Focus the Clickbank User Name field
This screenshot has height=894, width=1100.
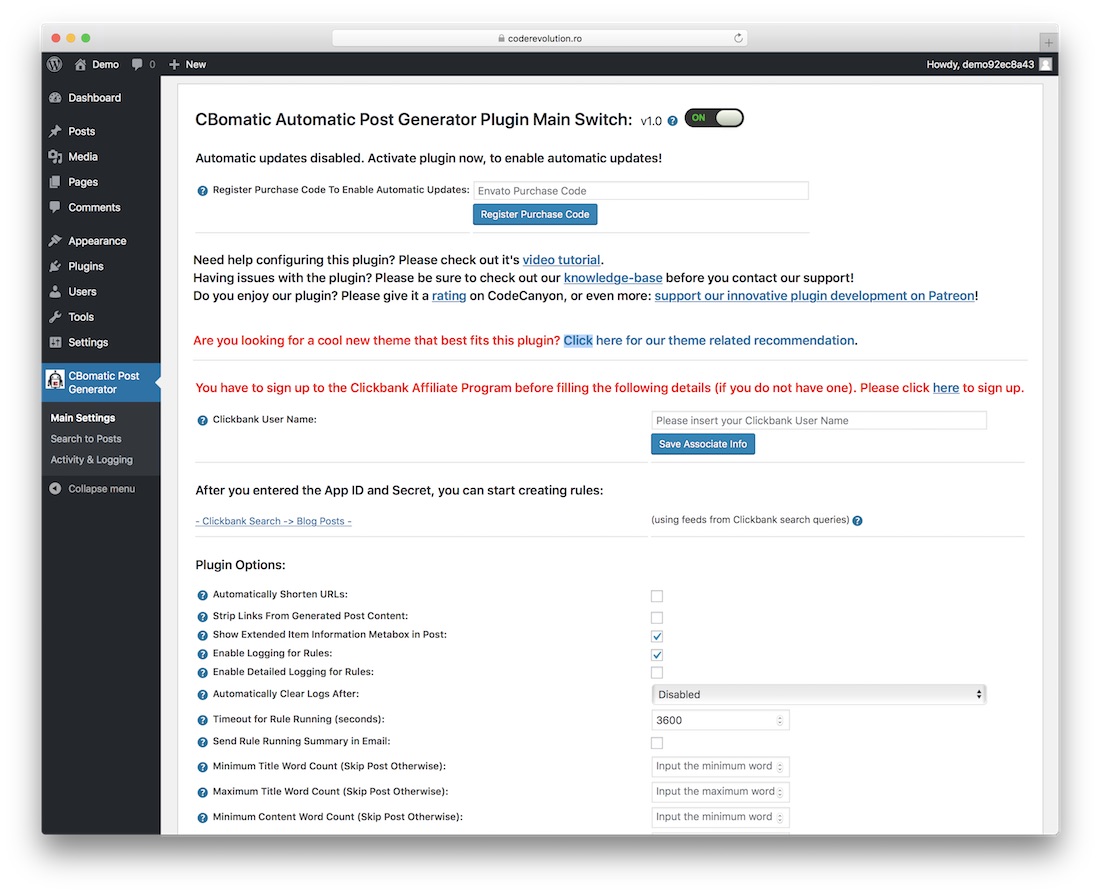[819, 420]
